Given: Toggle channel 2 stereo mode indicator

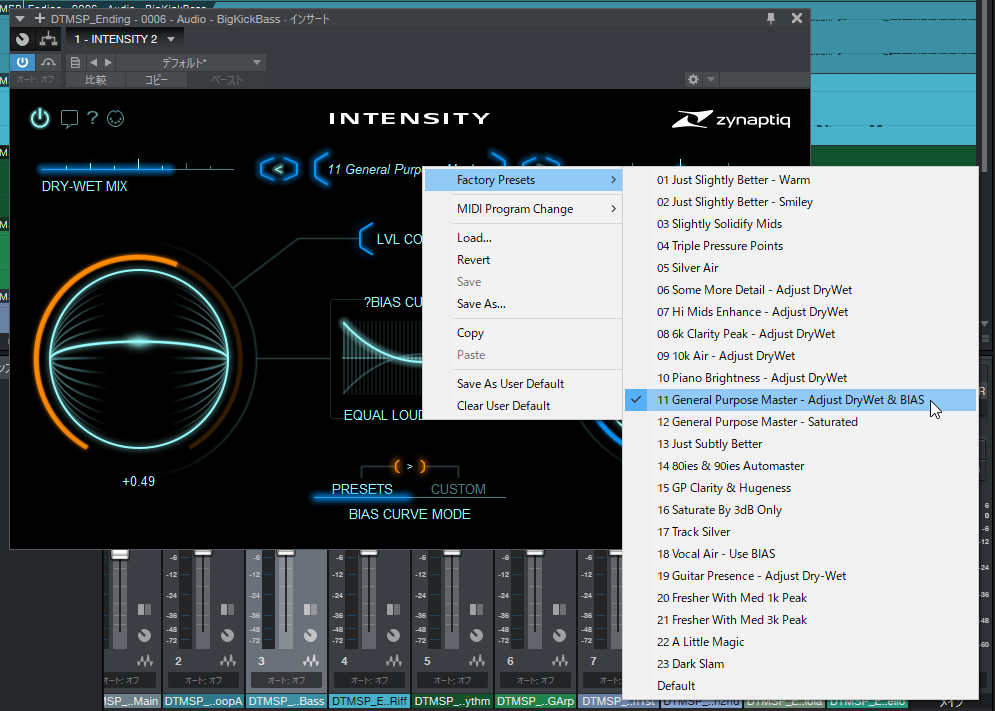Looking at the screenshot, I should pos(227,609).
